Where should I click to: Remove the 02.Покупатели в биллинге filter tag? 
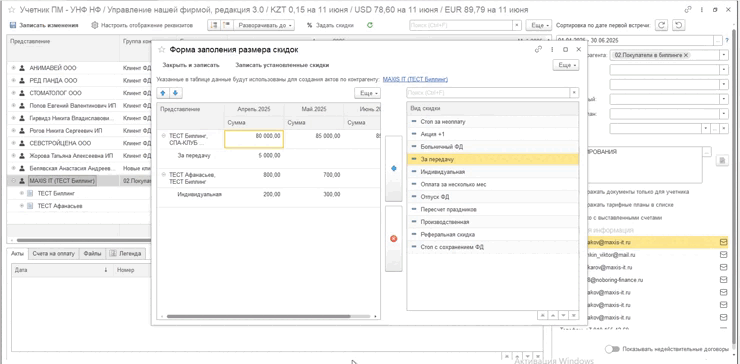tap(686, 55)
